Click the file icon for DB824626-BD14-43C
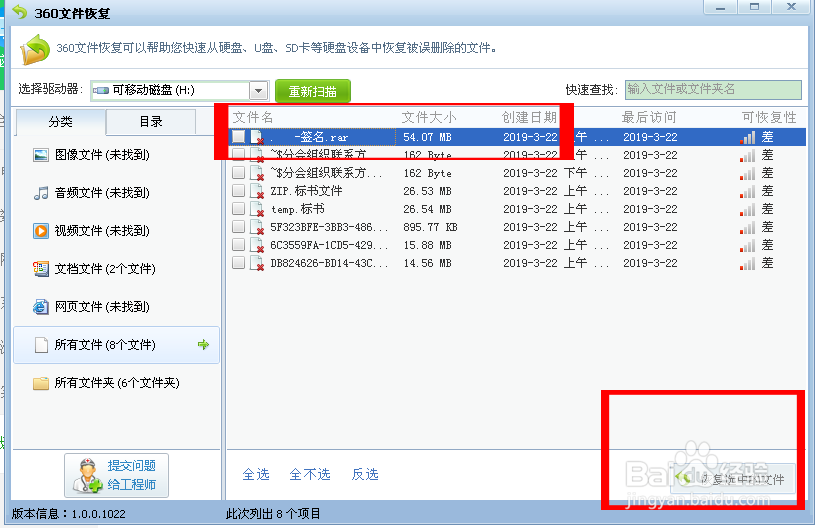This screenshot has height=528, width=815. tap(257, 263)
